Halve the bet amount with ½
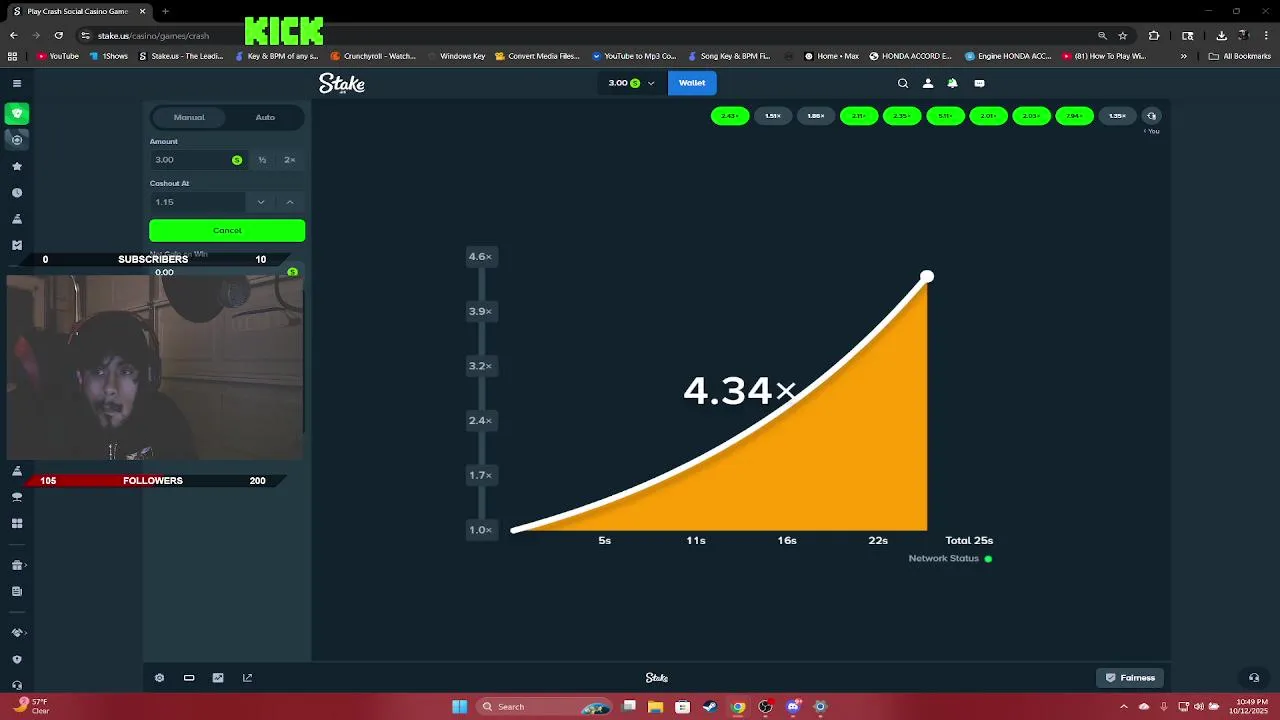1280x720 pixels. (262, 160)
